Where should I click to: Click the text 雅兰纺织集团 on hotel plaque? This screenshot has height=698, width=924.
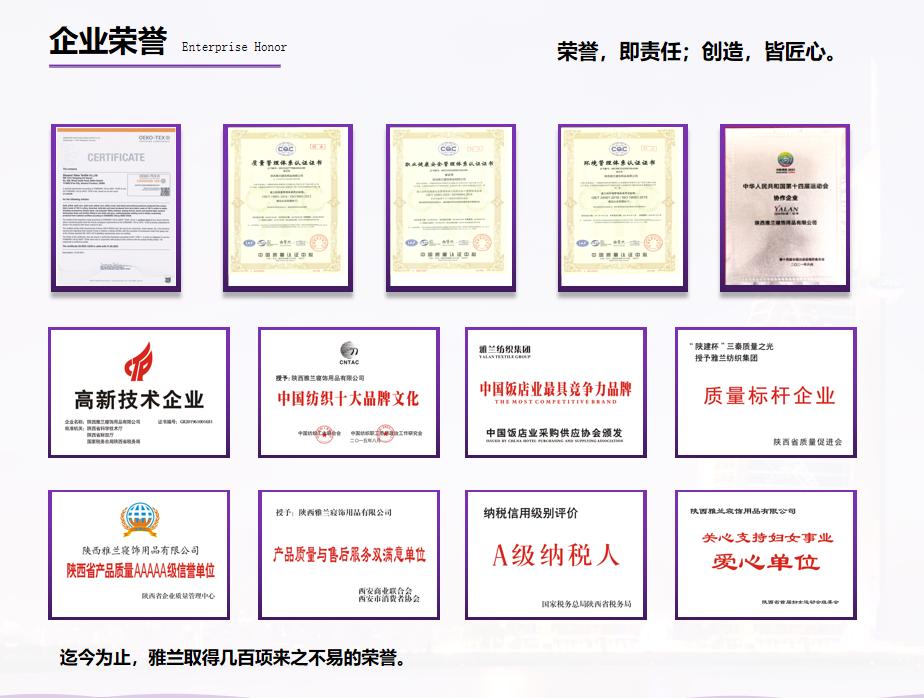point(505,349)
